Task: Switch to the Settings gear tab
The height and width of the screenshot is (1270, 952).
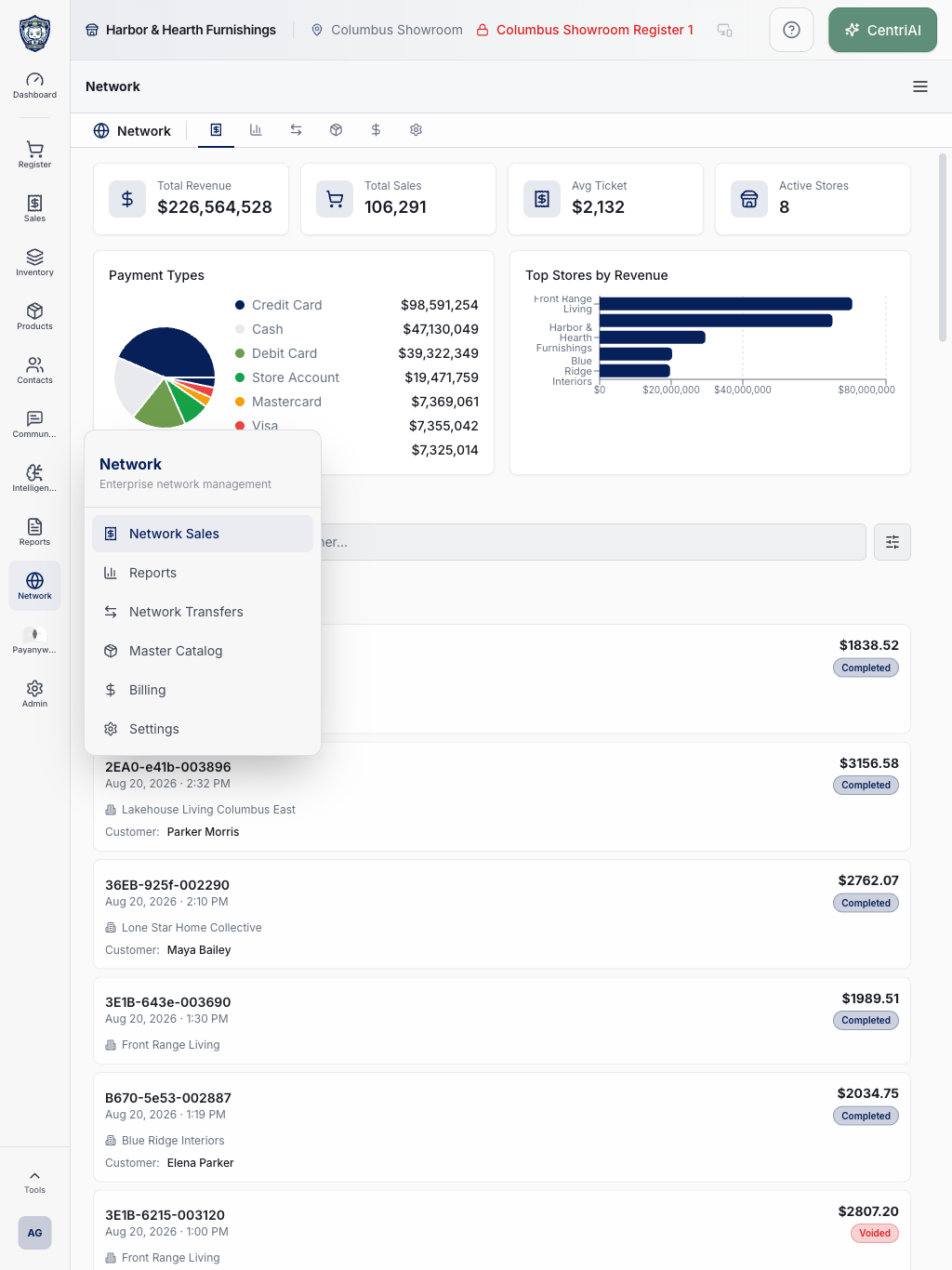Action: tap(416, 130)
